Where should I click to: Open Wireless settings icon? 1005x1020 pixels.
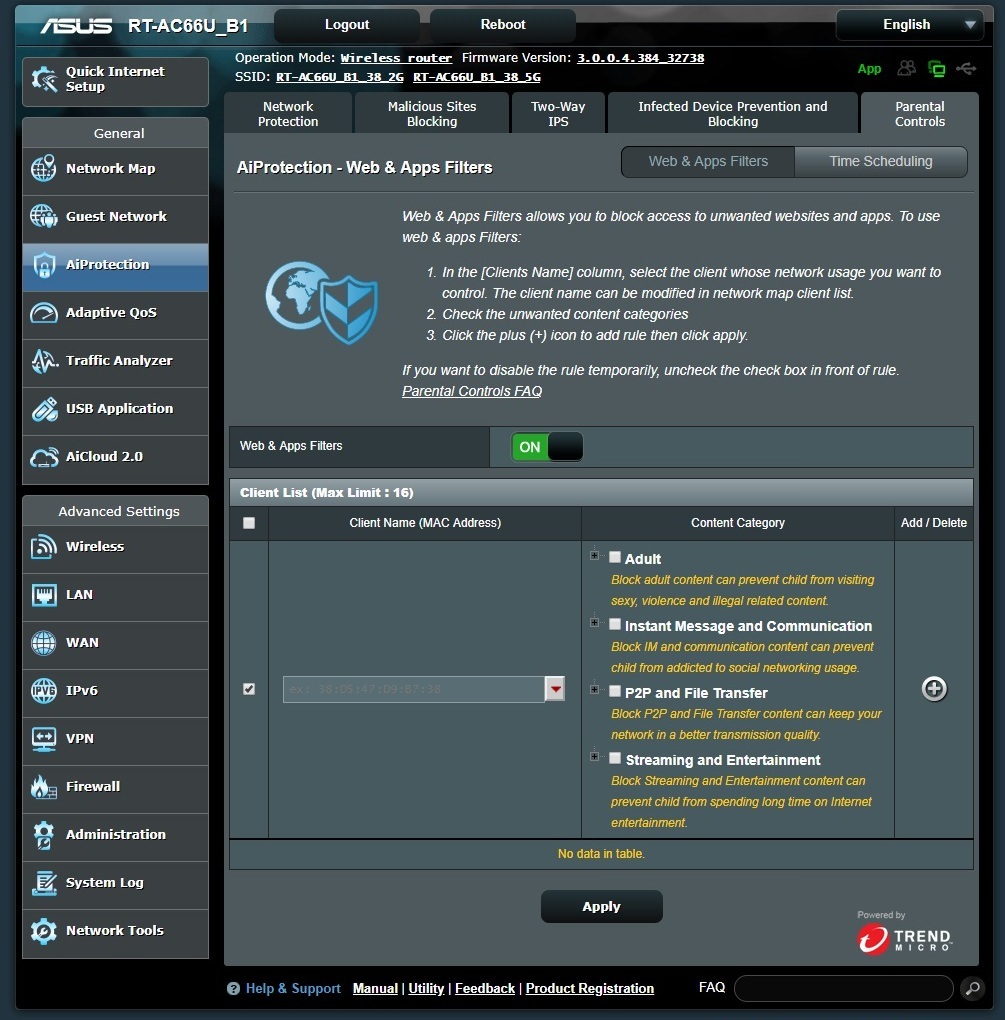coord(44,546)
